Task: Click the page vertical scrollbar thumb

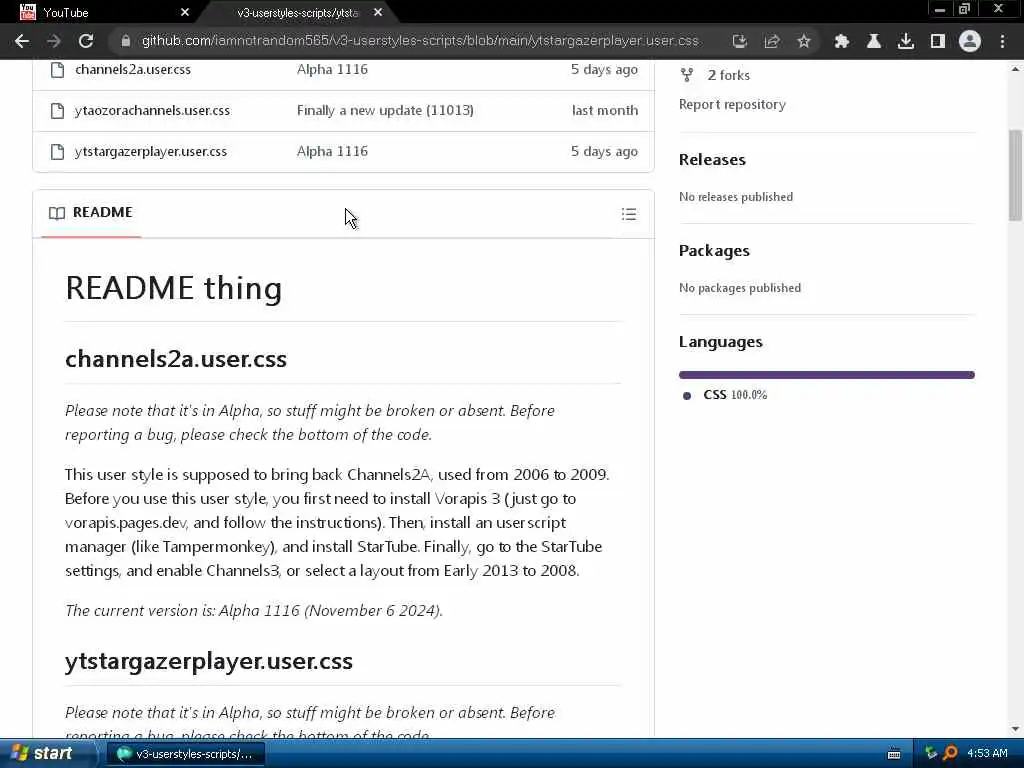Action: [x=1015, y=175]
